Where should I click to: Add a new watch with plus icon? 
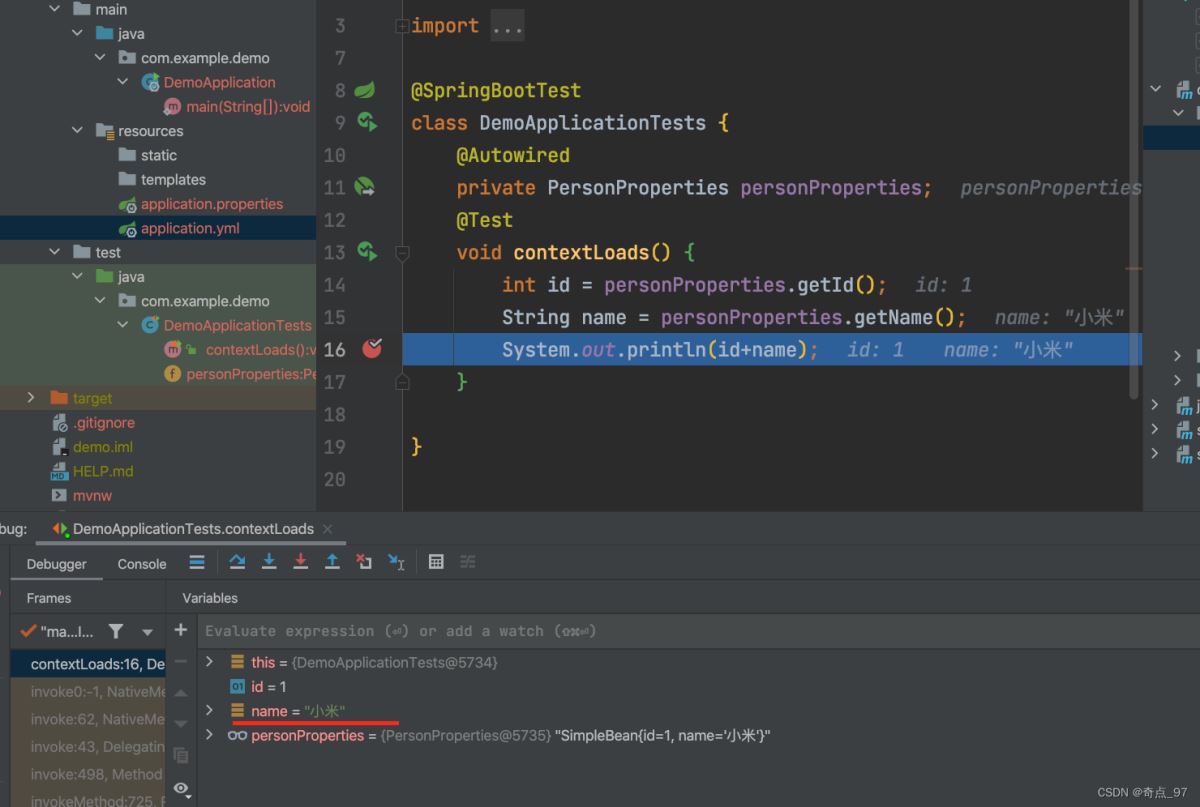[x=181, y=630]
